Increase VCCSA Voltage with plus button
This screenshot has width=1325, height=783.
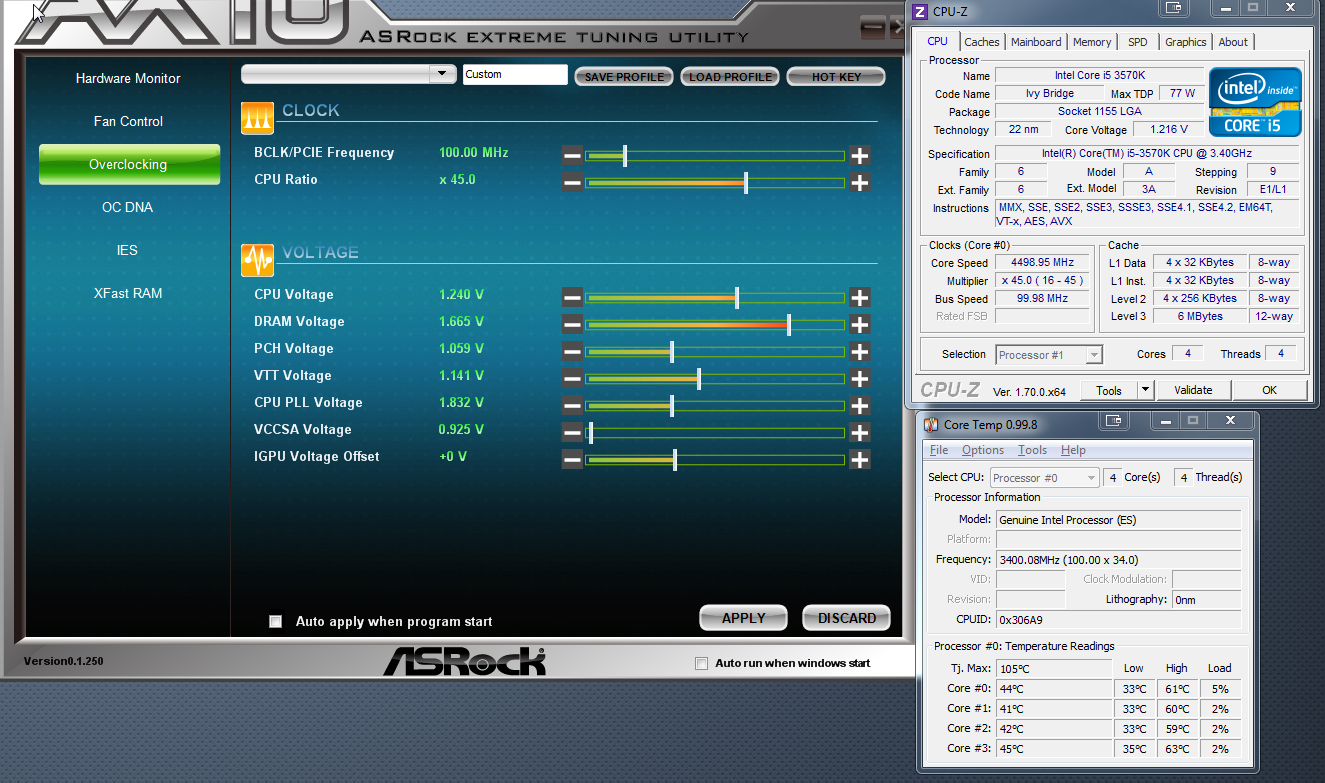(859, 433)
